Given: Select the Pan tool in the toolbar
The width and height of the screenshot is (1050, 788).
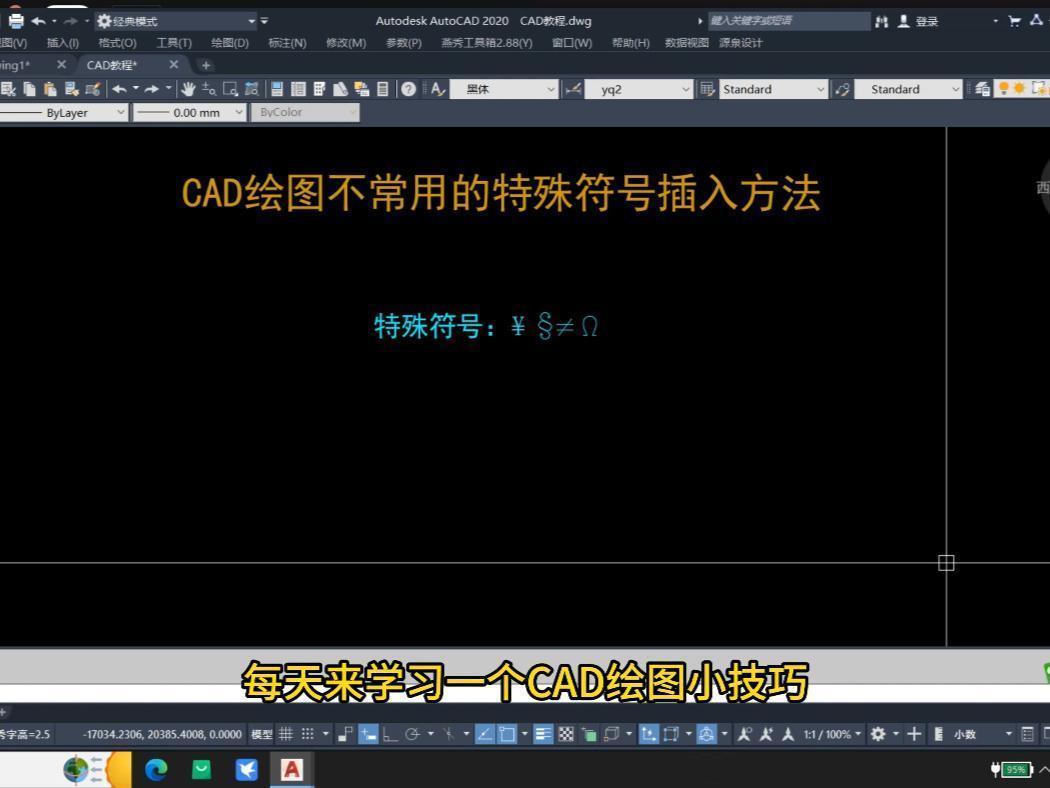Looking at the screenshot, I should 188,89.
